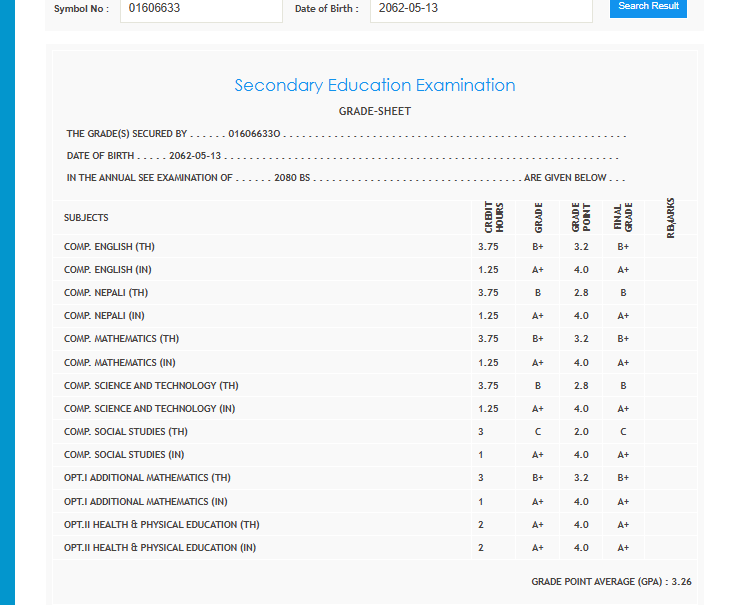Click the Symbol No label
Viewport: 731px width, 605px height.
click(81, 9)
